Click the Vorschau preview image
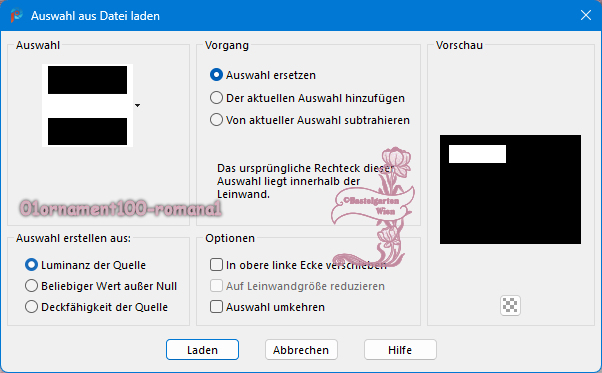The image size is (602, 373). coord(510,189)
